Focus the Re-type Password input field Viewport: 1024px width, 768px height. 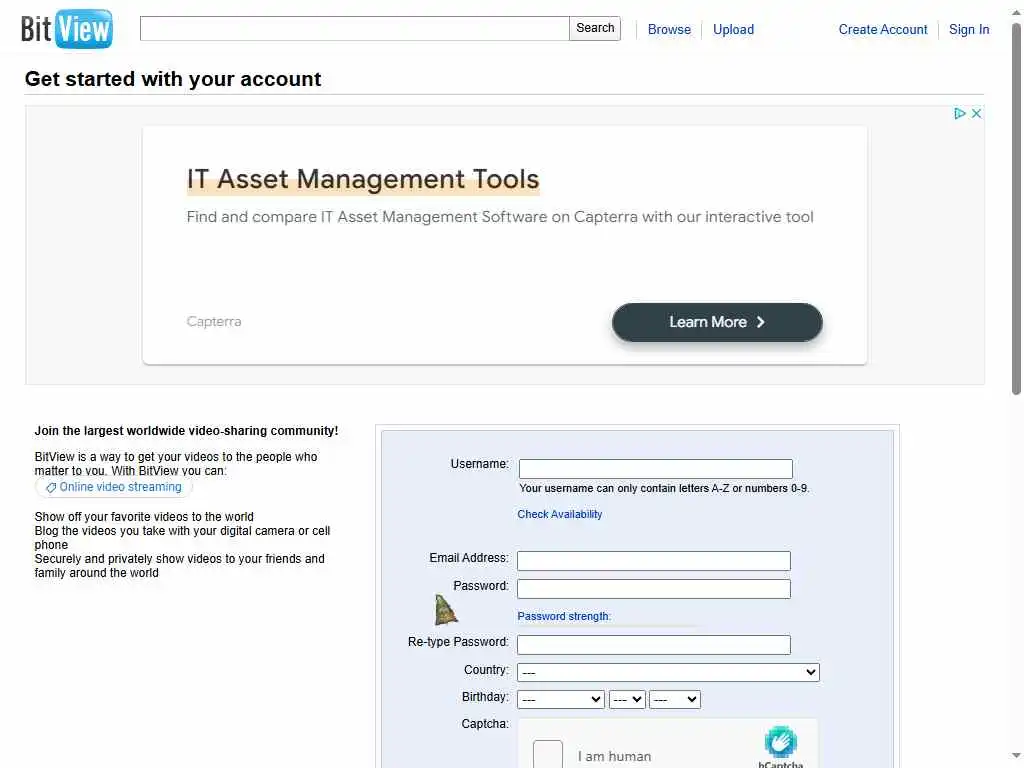tap(654, 645)
